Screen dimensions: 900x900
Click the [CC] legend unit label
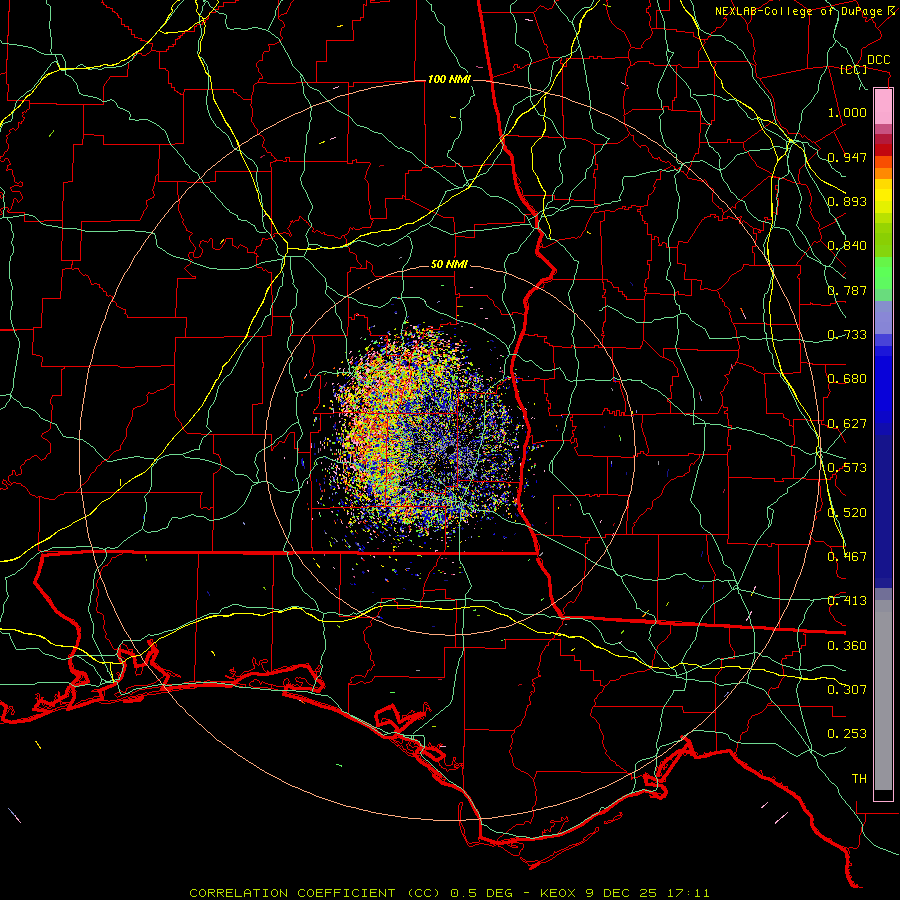[853, 70]
